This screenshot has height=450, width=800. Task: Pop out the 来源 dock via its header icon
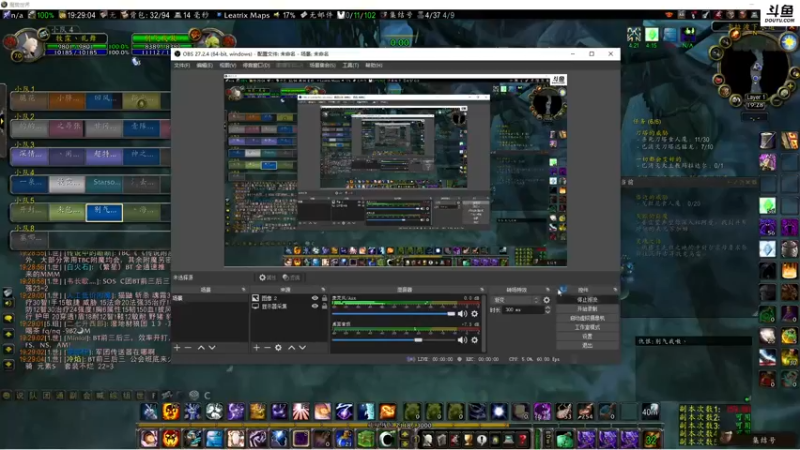tap(322, 290)
